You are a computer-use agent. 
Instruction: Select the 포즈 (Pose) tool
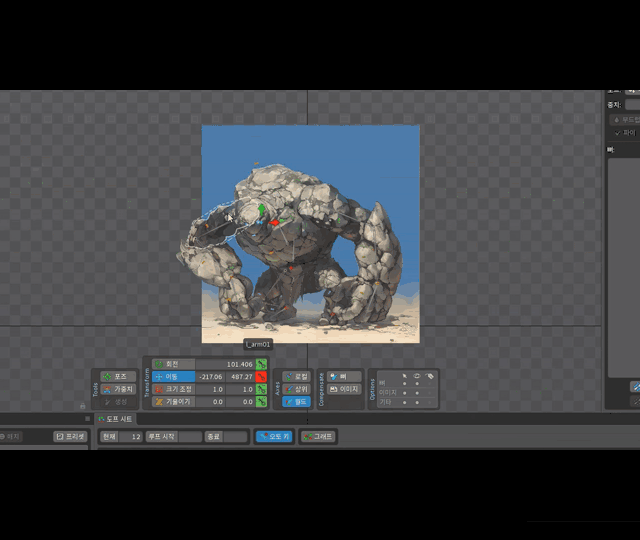[x=119, y=376]
